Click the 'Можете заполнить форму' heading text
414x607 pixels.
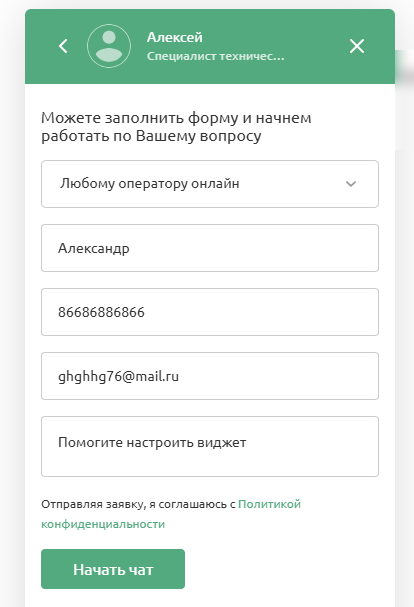pyautogui.click(x=176, y=127)
